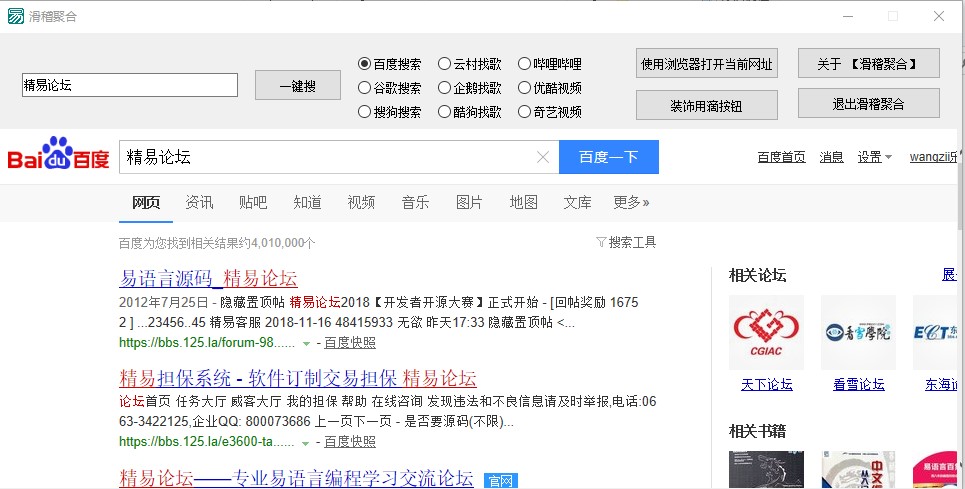Go to the 视频 tab
Screen dimensions: 965x489
tap(361, 202)
